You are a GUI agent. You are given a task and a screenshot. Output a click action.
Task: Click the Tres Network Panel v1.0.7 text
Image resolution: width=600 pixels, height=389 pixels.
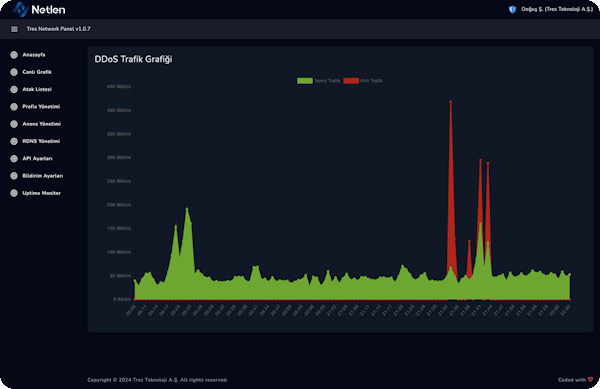click(59, 29)
